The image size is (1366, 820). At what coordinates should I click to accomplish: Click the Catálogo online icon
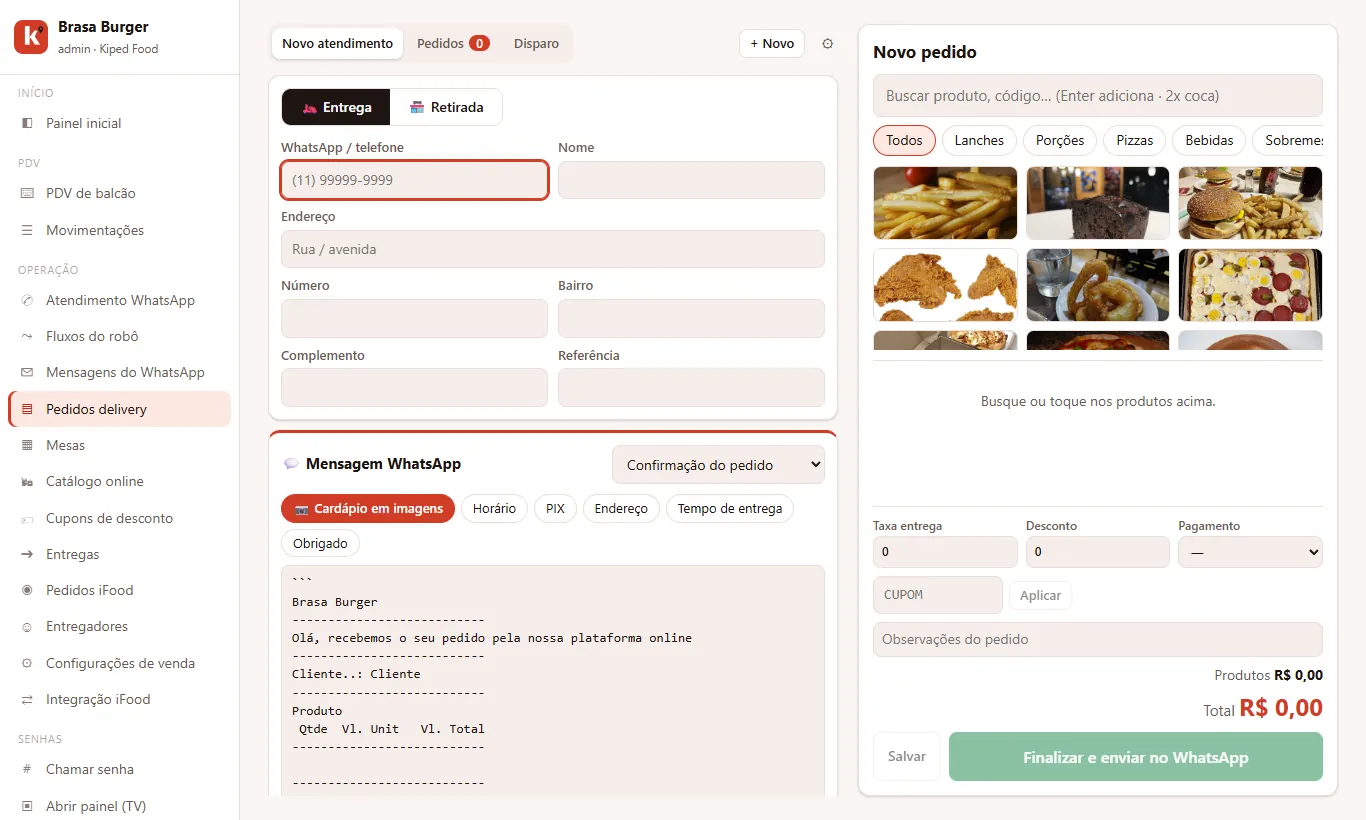[27, 481]
